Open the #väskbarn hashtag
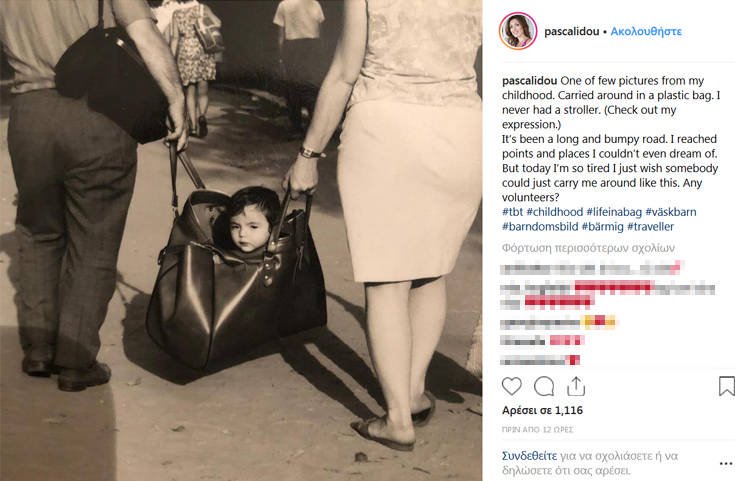Viewport: 735px width, 481px height. coord(671,212)
